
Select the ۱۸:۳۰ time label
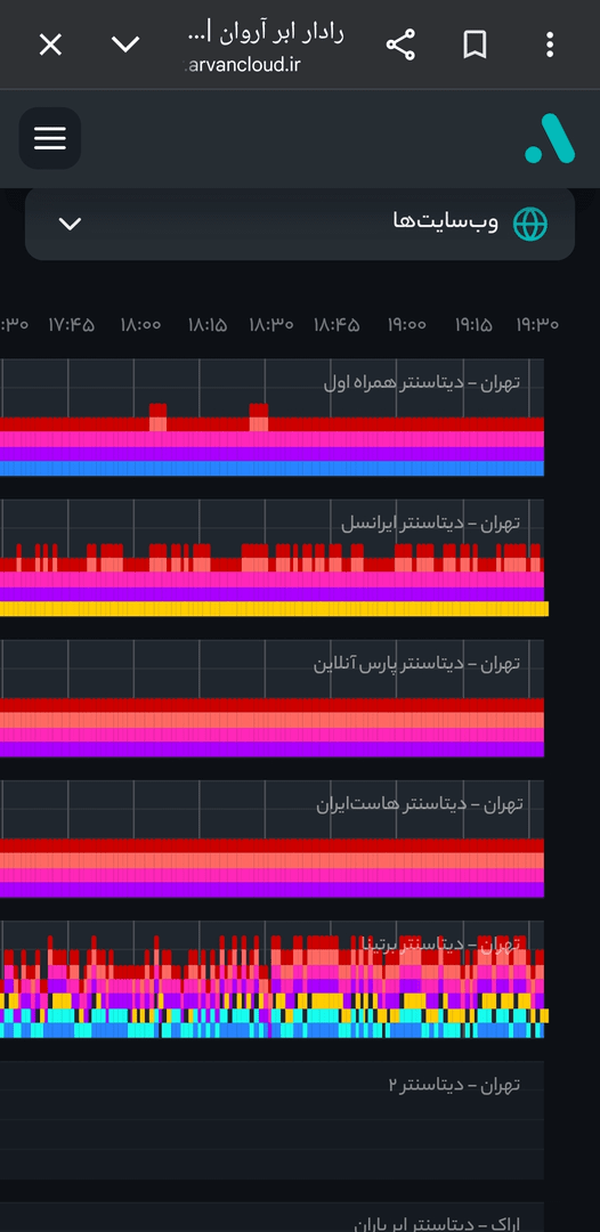tap(271, 324)
